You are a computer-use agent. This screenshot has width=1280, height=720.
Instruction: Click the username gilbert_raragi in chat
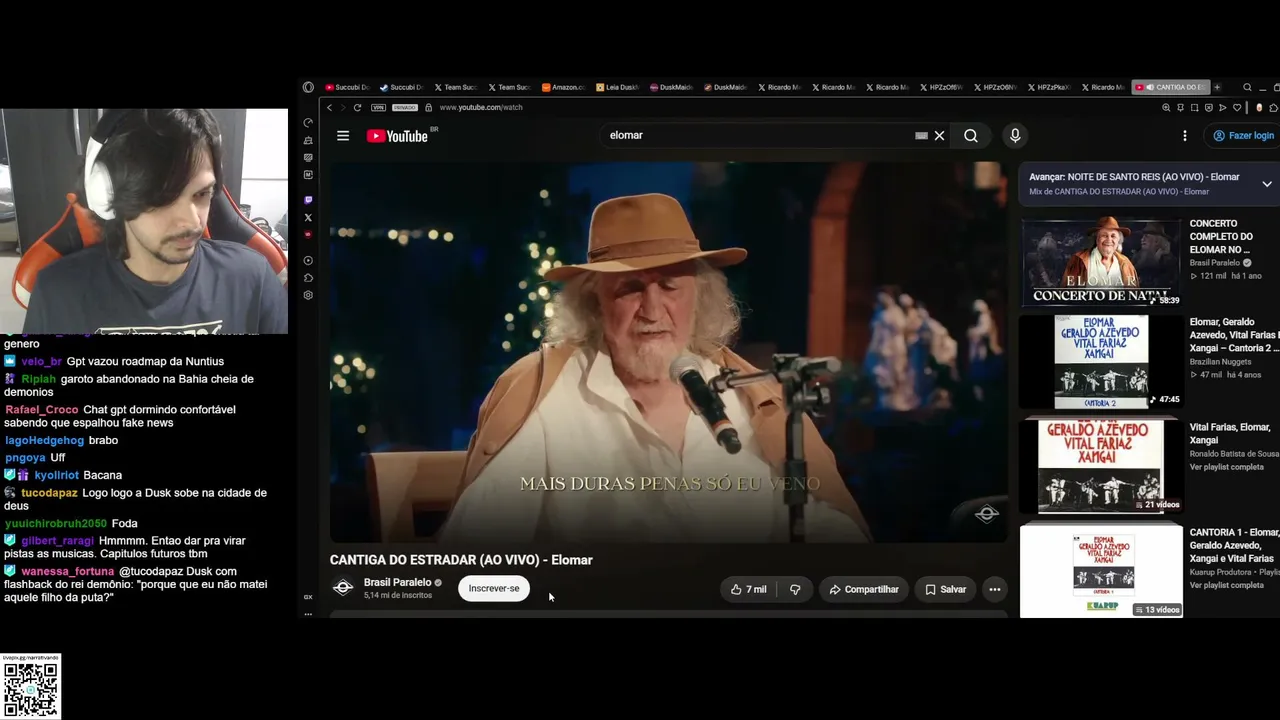pos(57,541)
